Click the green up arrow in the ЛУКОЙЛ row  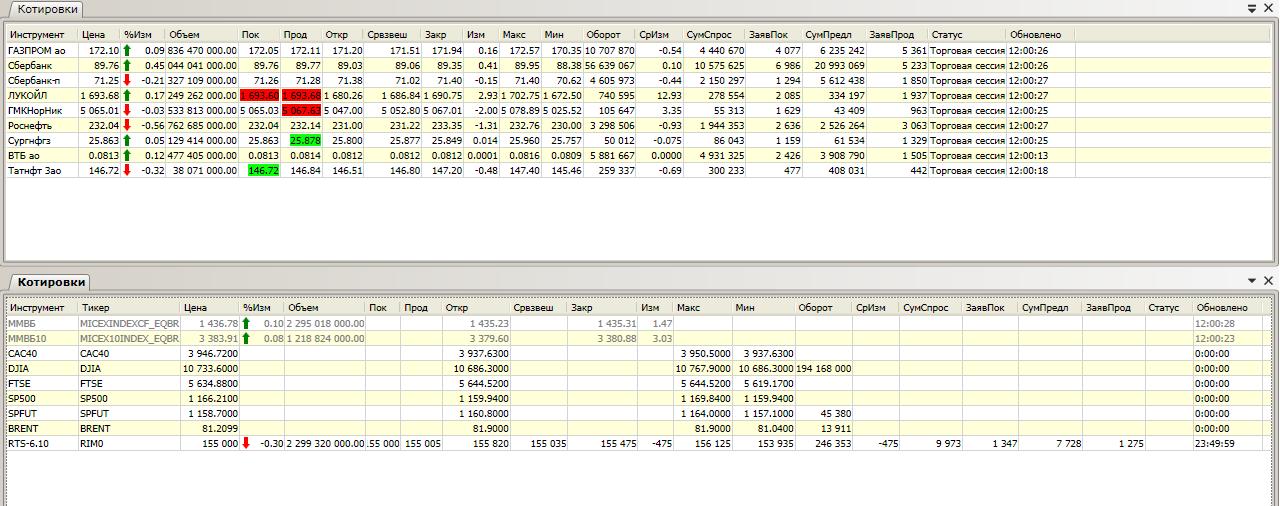127,95
